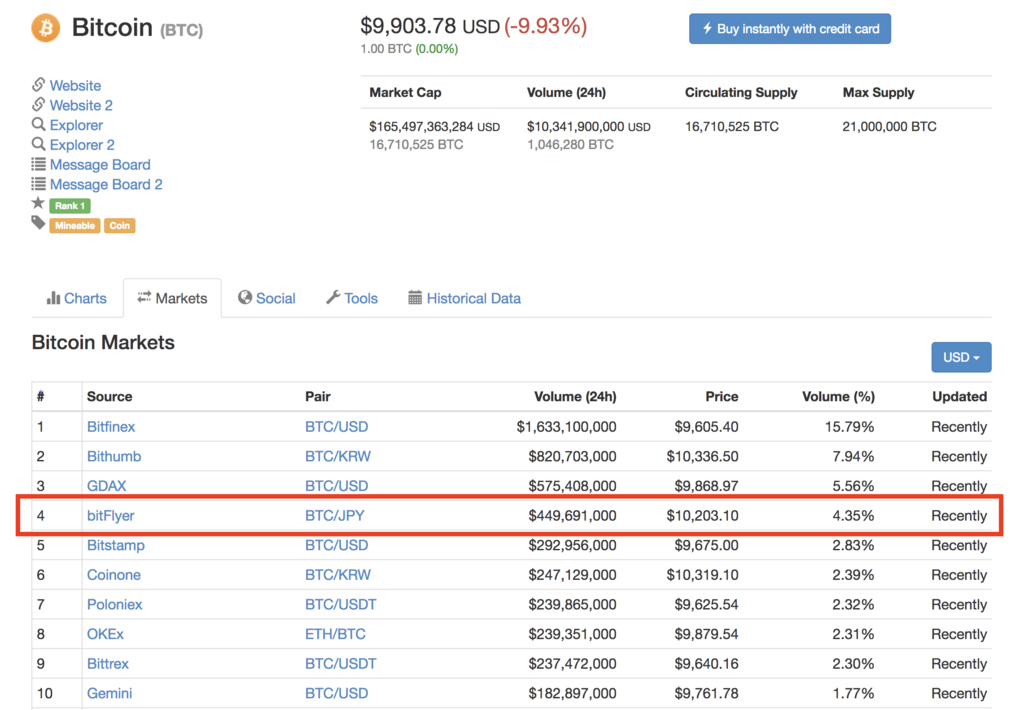Image resolution: width=1024 pixels, height=710 pixels.
Task: Open the Explorer link
Action: pyautogui.click(x=76, y=125)
